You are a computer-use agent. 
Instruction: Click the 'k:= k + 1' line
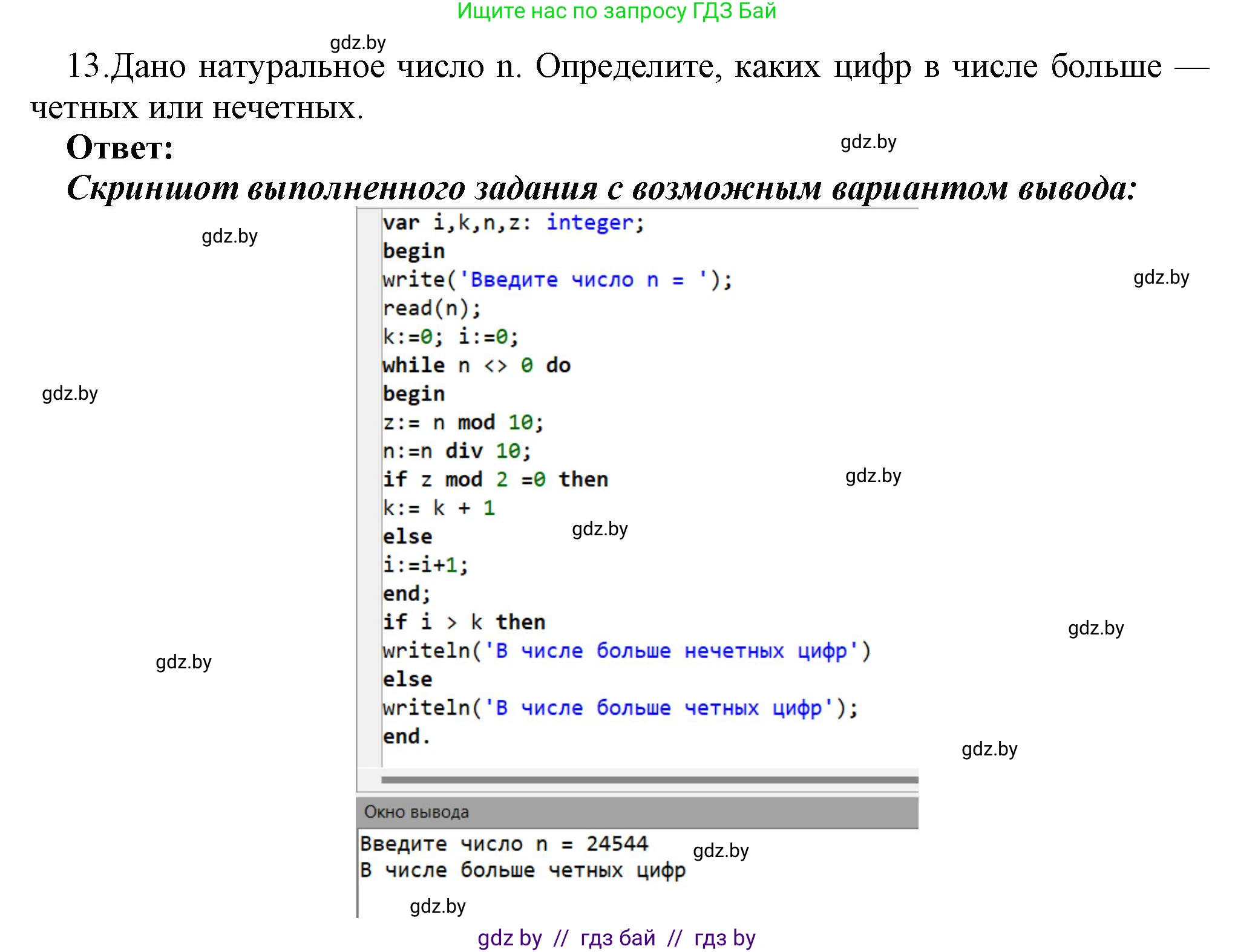[439, 508]
